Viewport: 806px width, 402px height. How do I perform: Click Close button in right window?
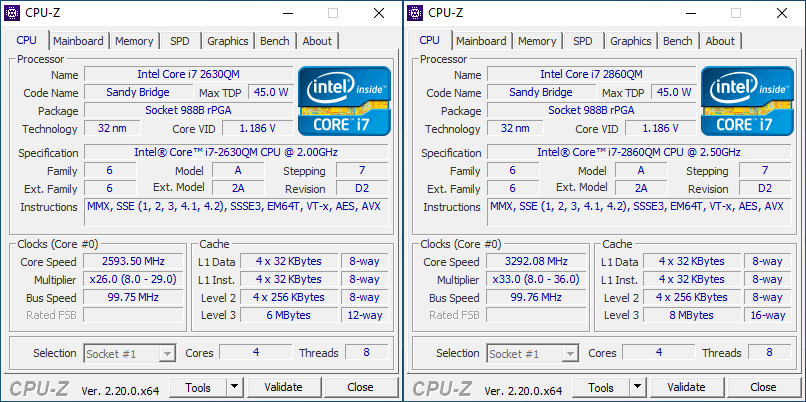(763, 387)
